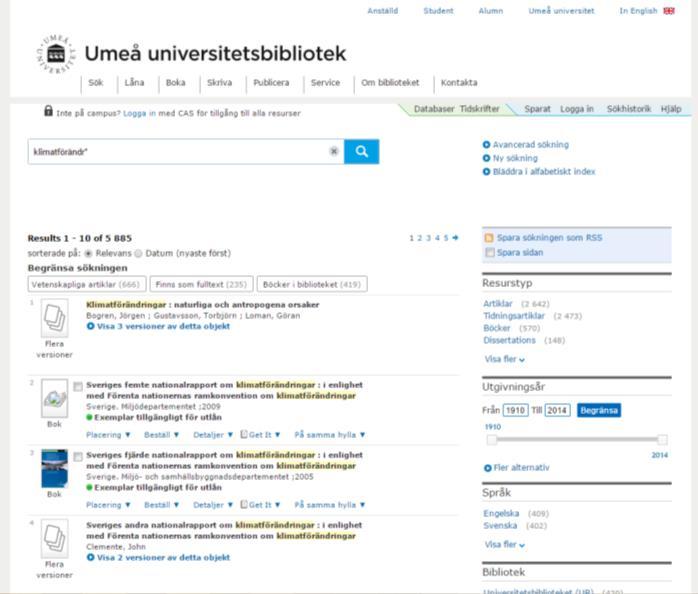Click the circle icon beside Fler alternativ
The width and height of the screenshot is (698, 594).
(487, 468)
